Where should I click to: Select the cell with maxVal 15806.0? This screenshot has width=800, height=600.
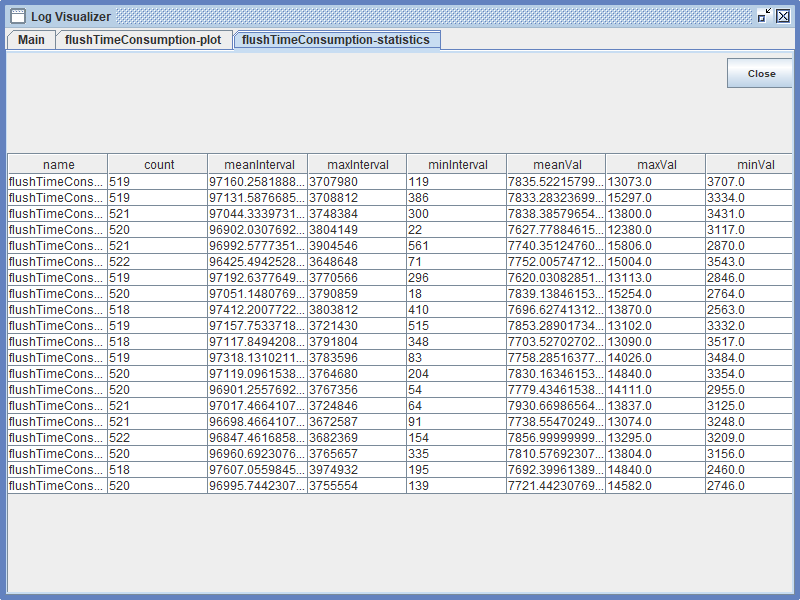click(656, 246)
